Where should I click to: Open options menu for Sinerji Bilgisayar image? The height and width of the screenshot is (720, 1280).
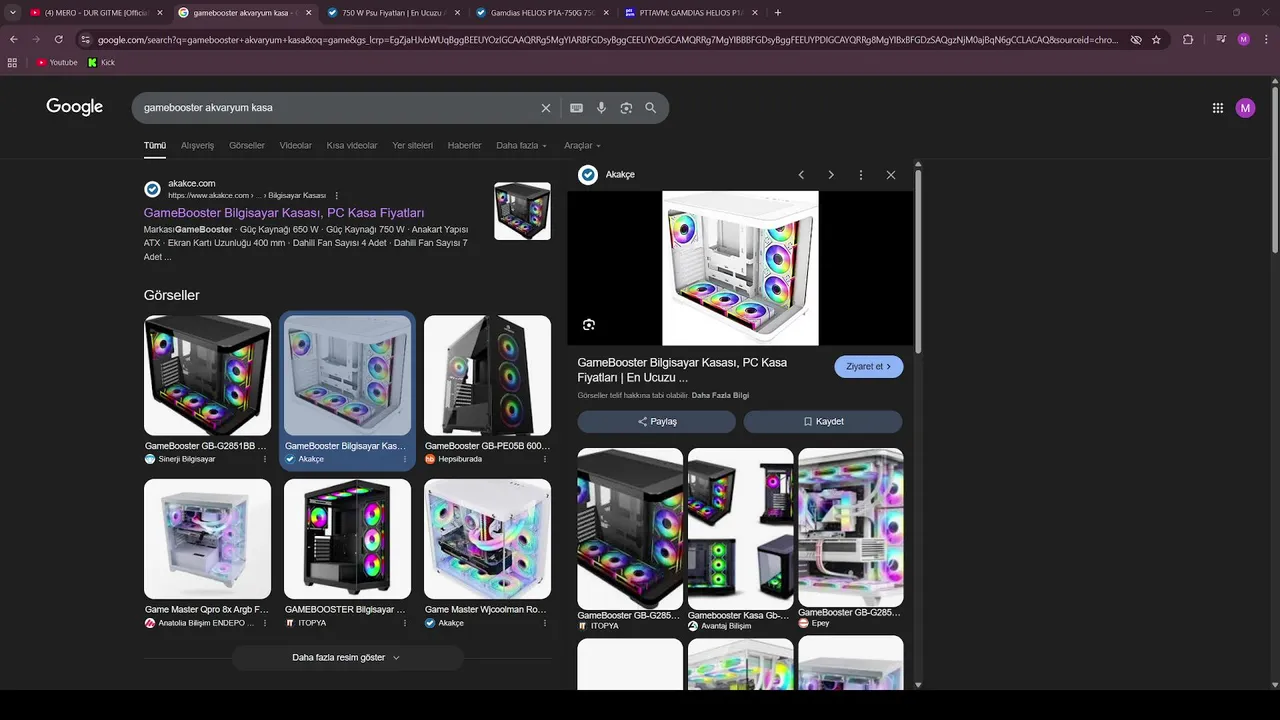click(x=265, y=459)
